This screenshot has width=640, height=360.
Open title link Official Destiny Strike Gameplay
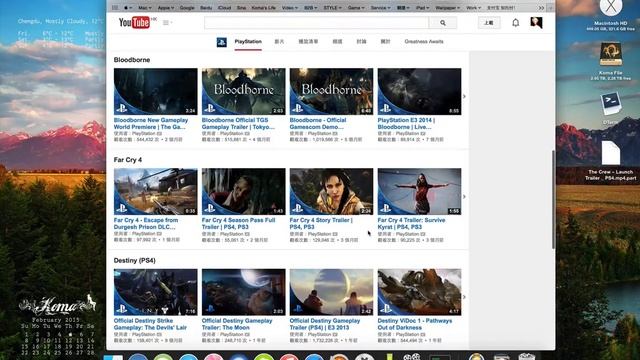150,324
